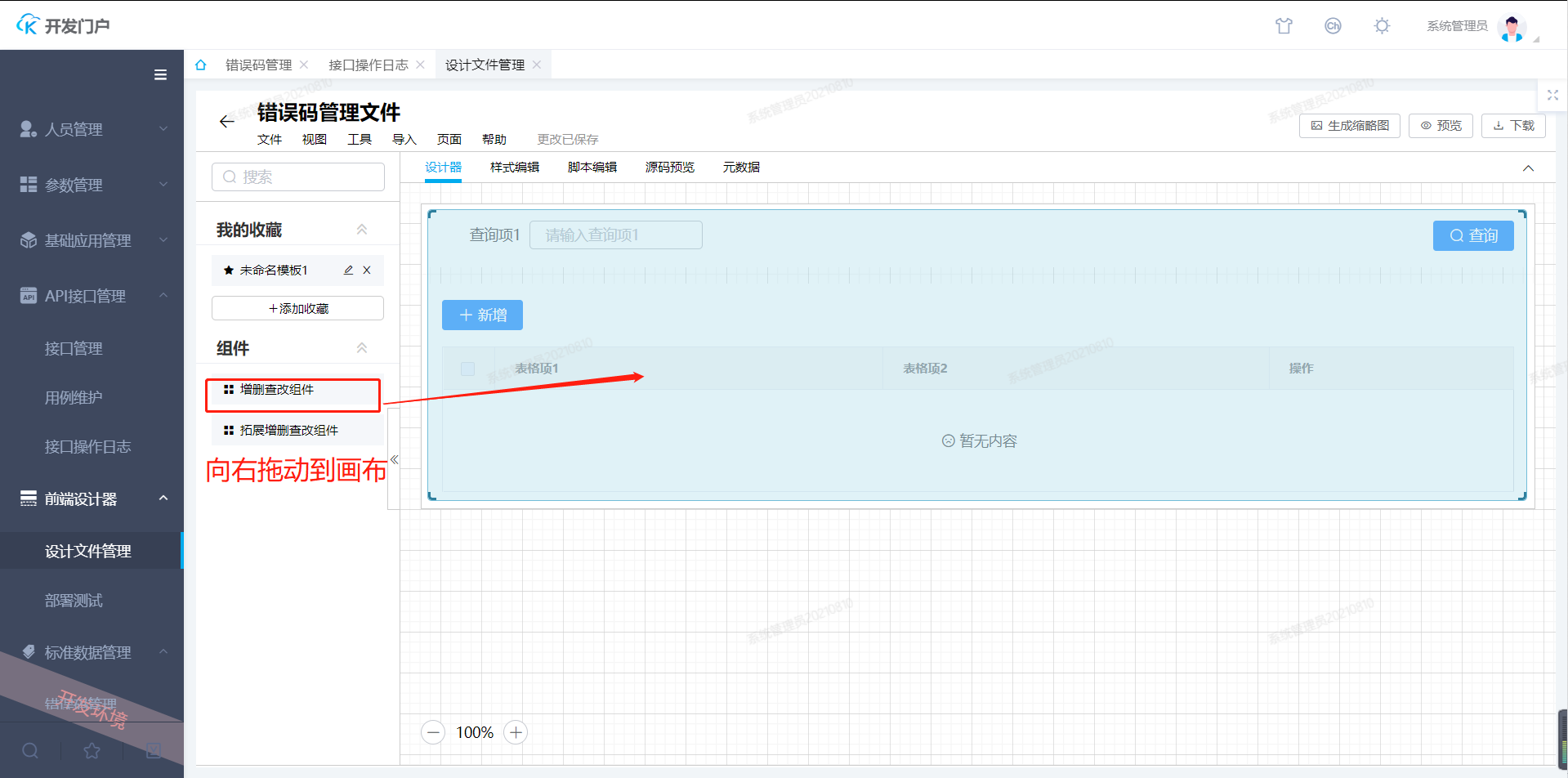Delete the 未命名模板1 favorite
Viewport: 1568px width, 778px height.
click(367, 271)
